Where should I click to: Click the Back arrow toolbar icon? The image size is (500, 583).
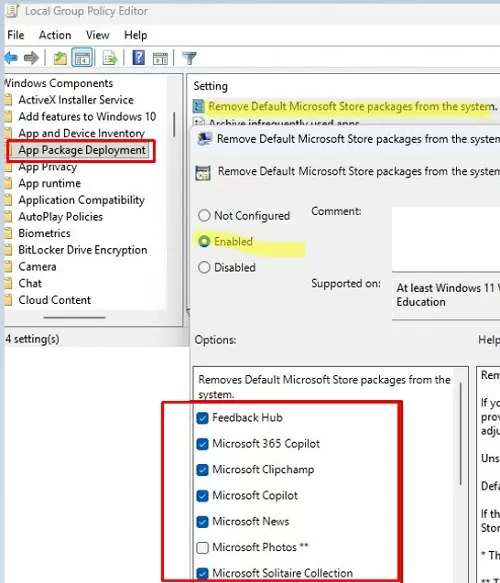11,58
